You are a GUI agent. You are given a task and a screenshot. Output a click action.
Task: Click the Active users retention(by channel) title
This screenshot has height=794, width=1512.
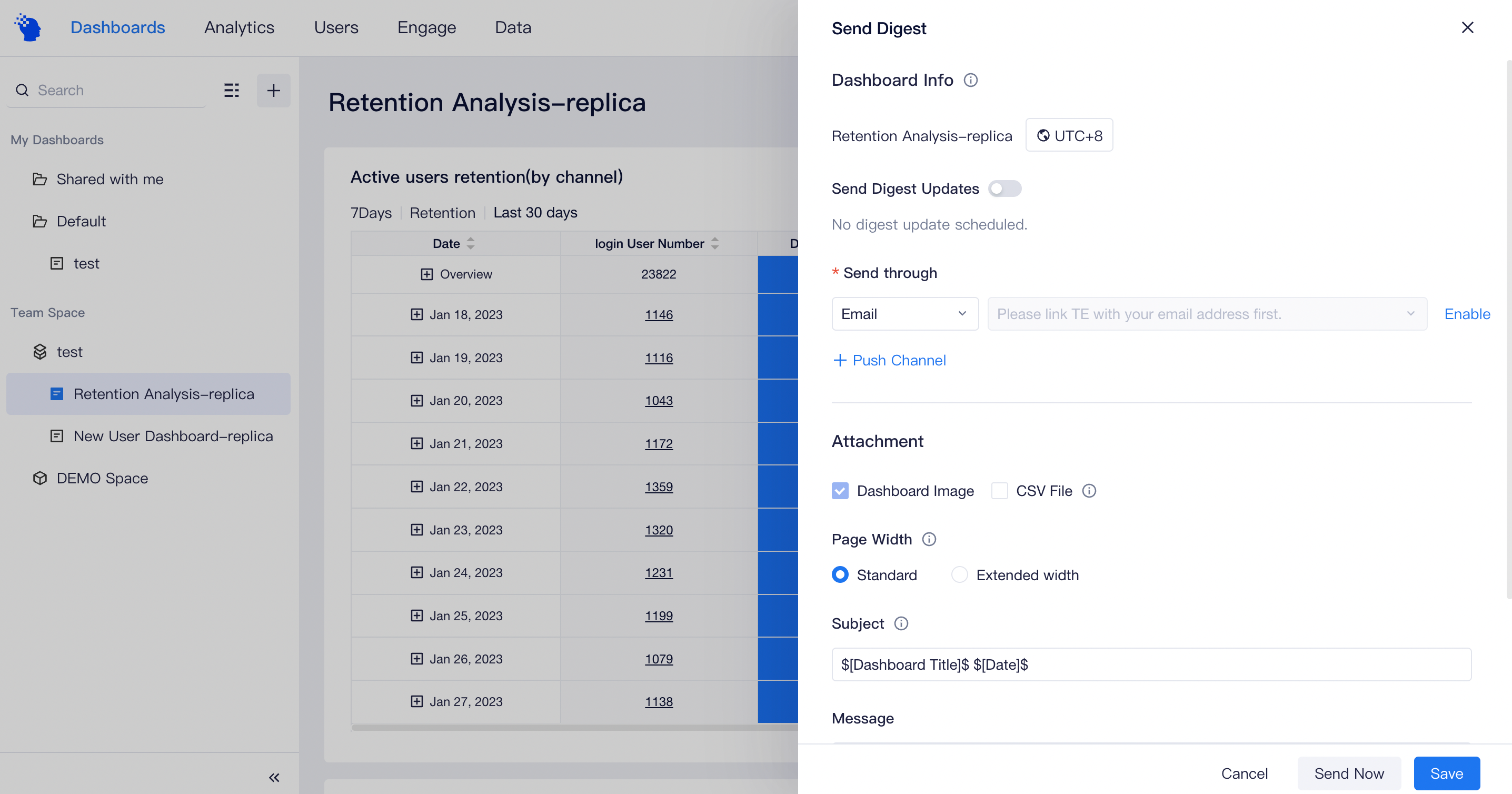486,176
